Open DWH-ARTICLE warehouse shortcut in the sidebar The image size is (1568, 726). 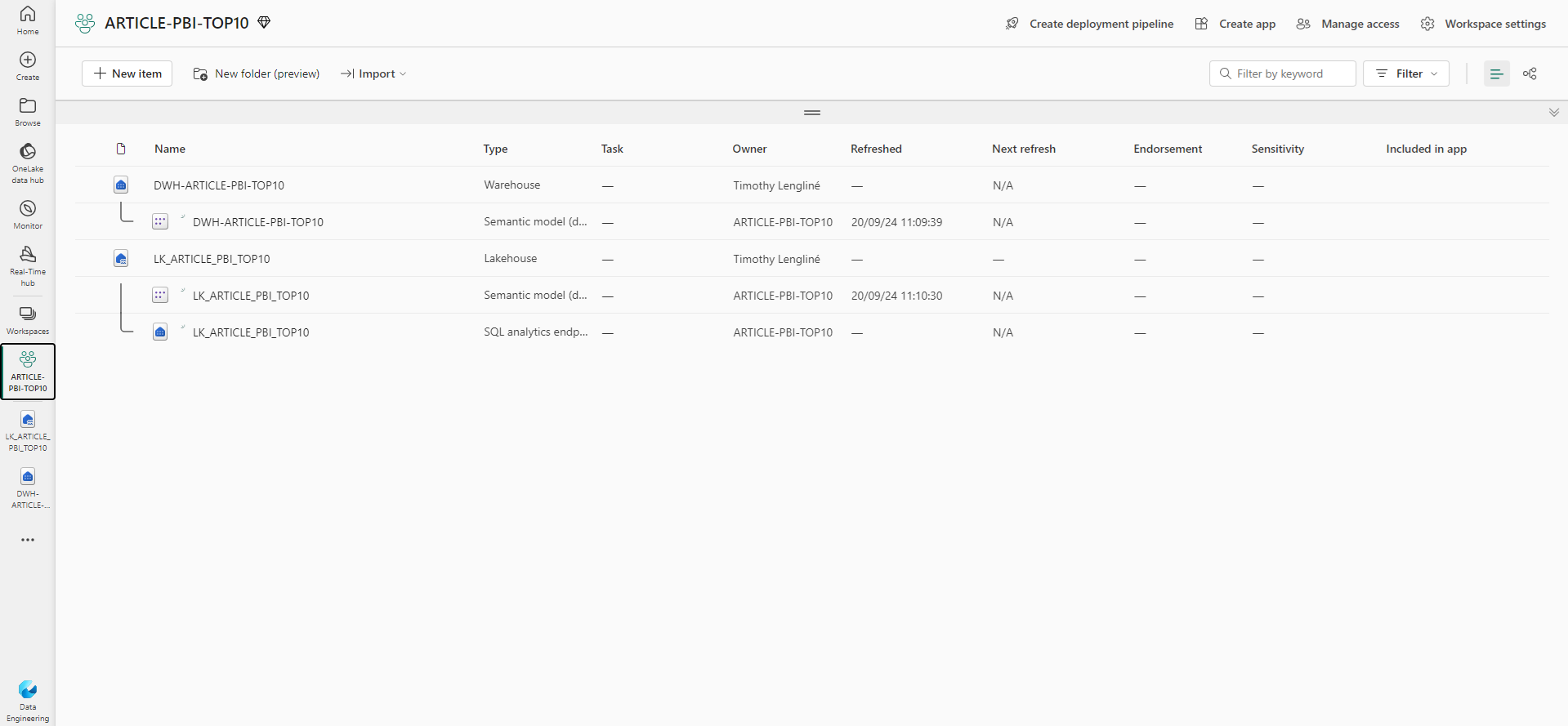tap(28, 489)
